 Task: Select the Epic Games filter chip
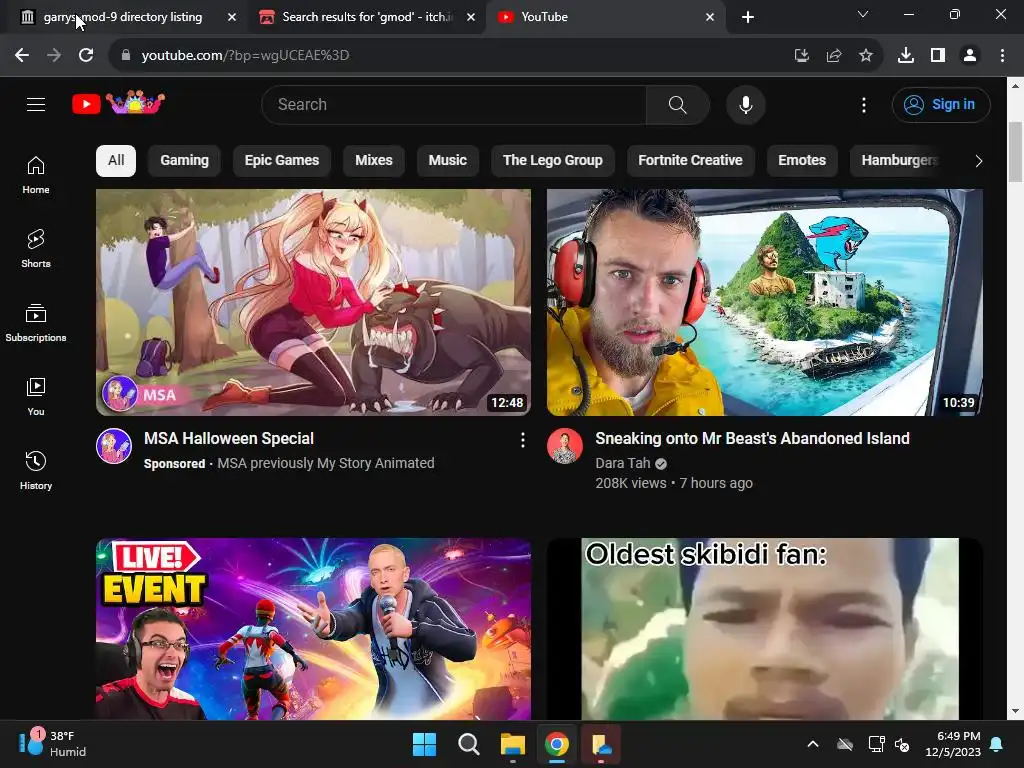[281, 161]
